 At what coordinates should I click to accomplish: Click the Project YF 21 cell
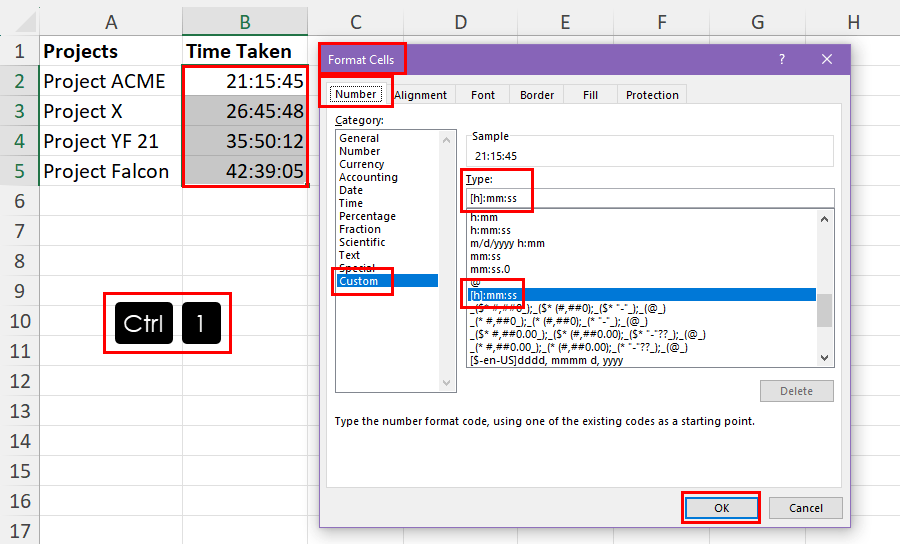(x=111, y=141)
